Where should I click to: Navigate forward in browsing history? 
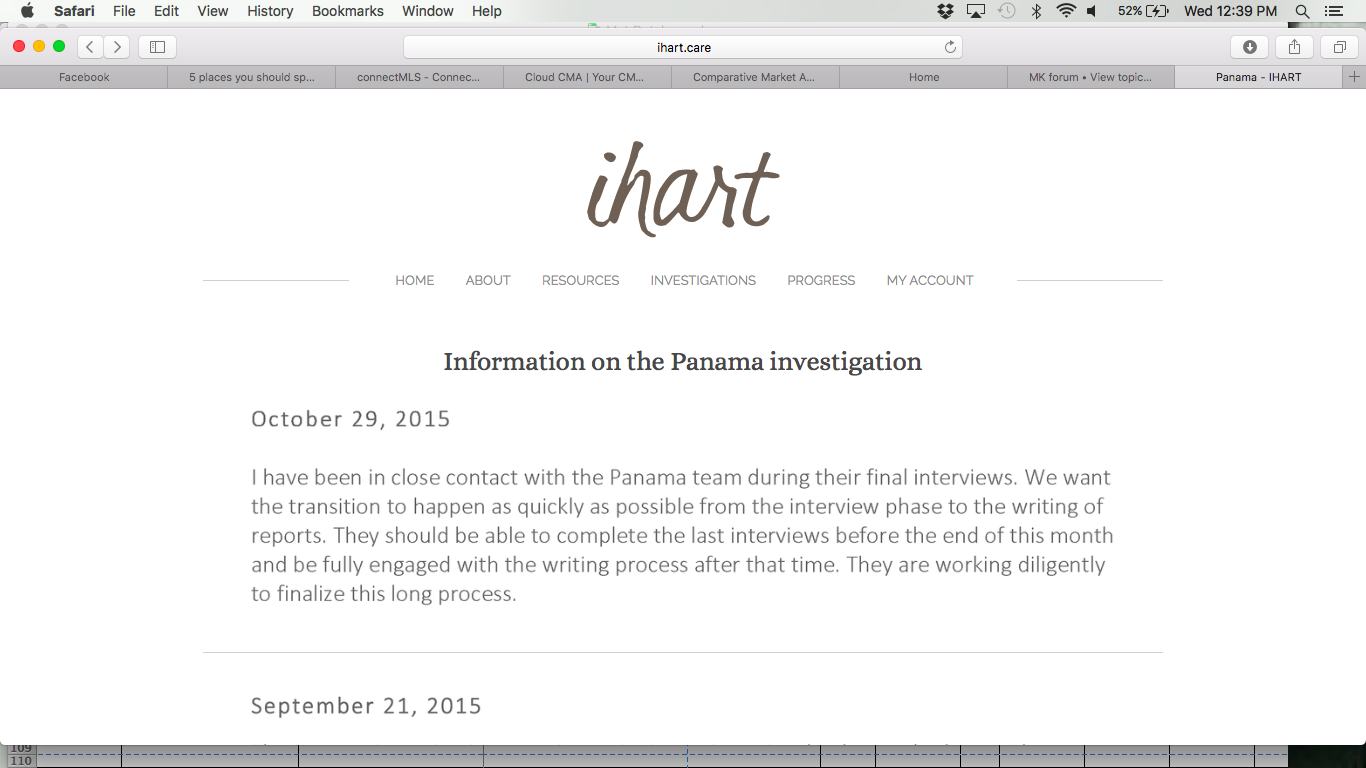click(117, 46)
